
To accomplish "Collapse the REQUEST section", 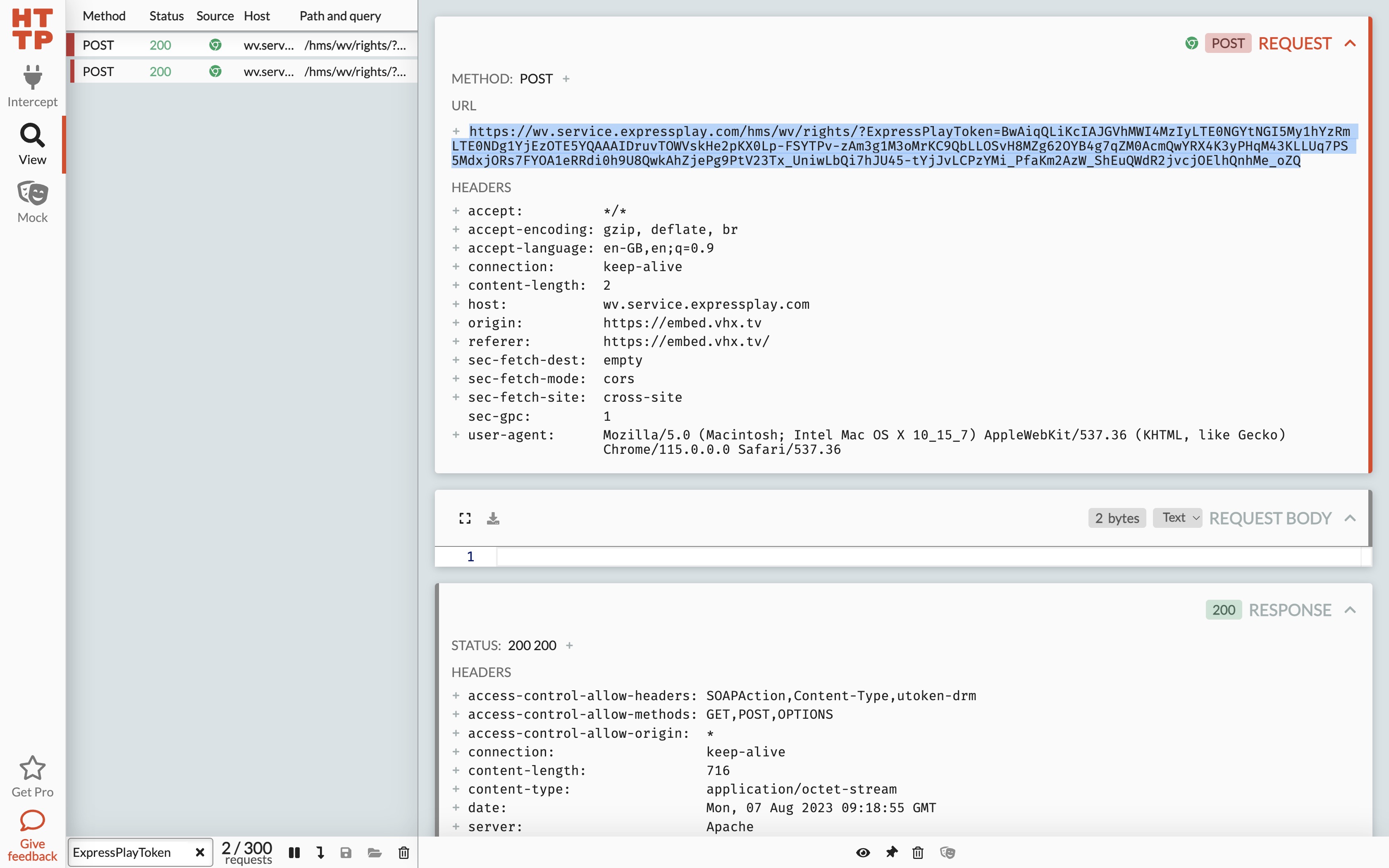I will 1350,44.
